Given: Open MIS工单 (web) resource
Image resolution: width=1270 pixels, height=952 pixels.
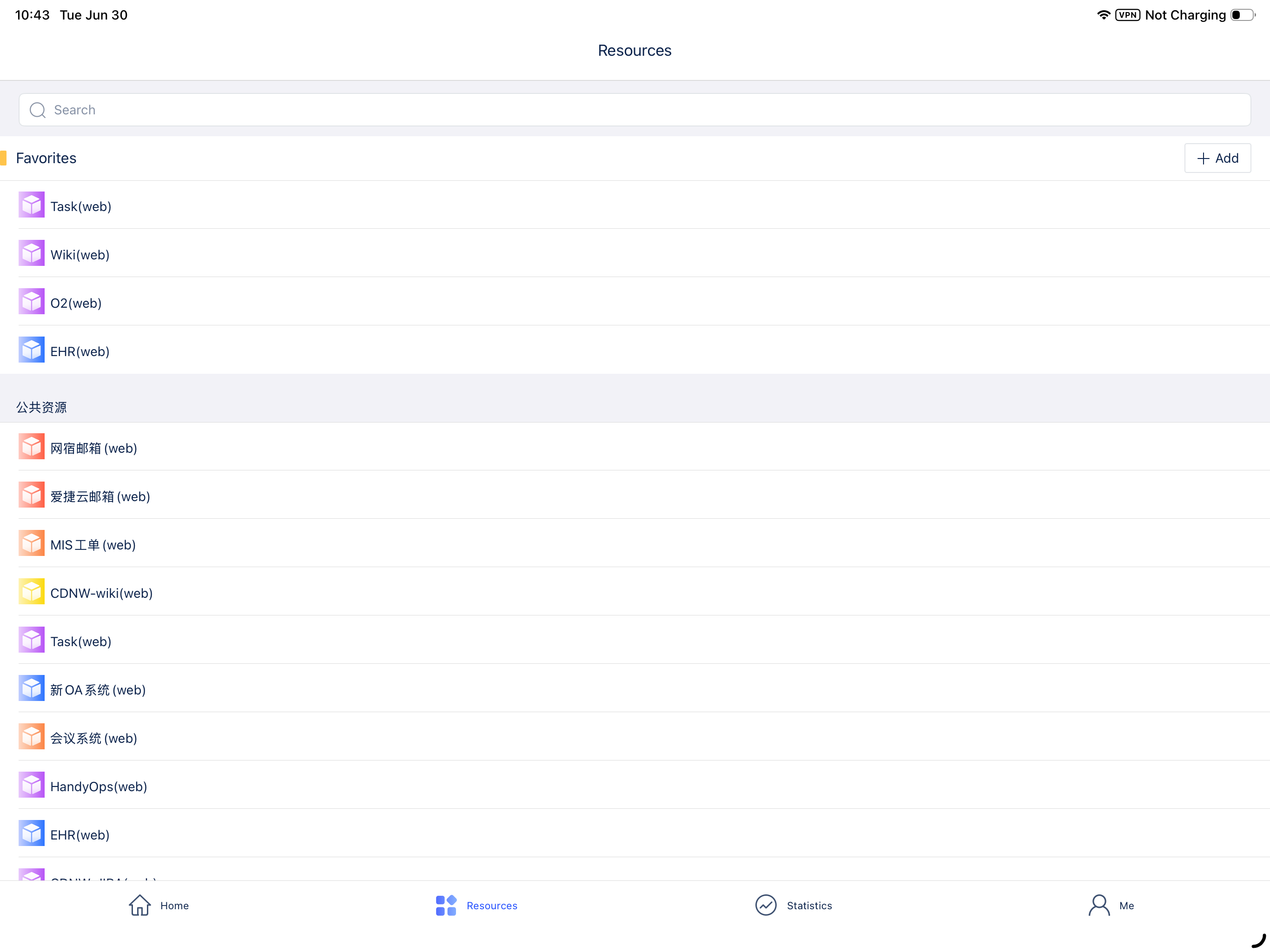Looking at the screenshot, I should tap(635, 543).
